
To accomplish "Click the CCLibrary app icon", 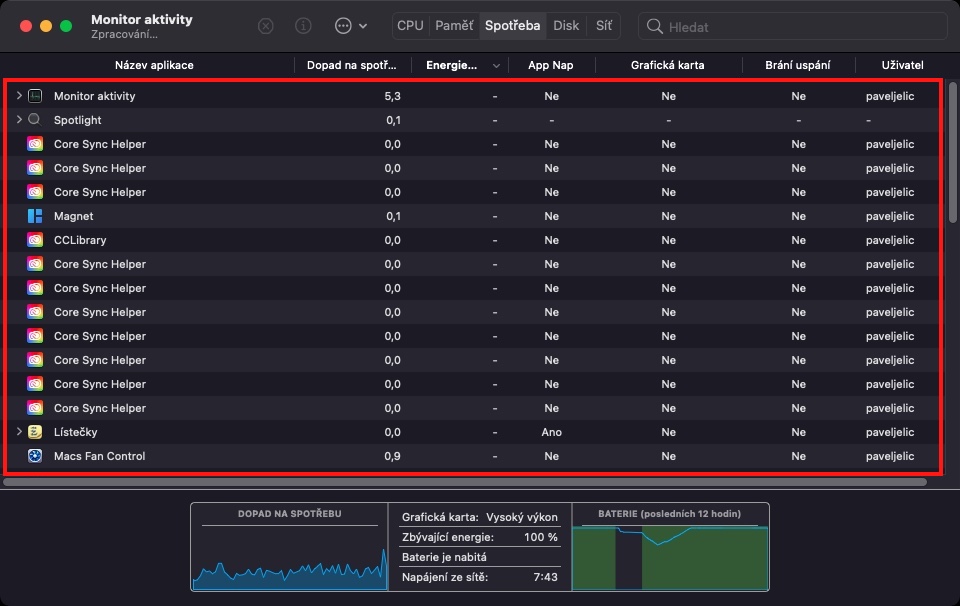I will pos(35,240).
